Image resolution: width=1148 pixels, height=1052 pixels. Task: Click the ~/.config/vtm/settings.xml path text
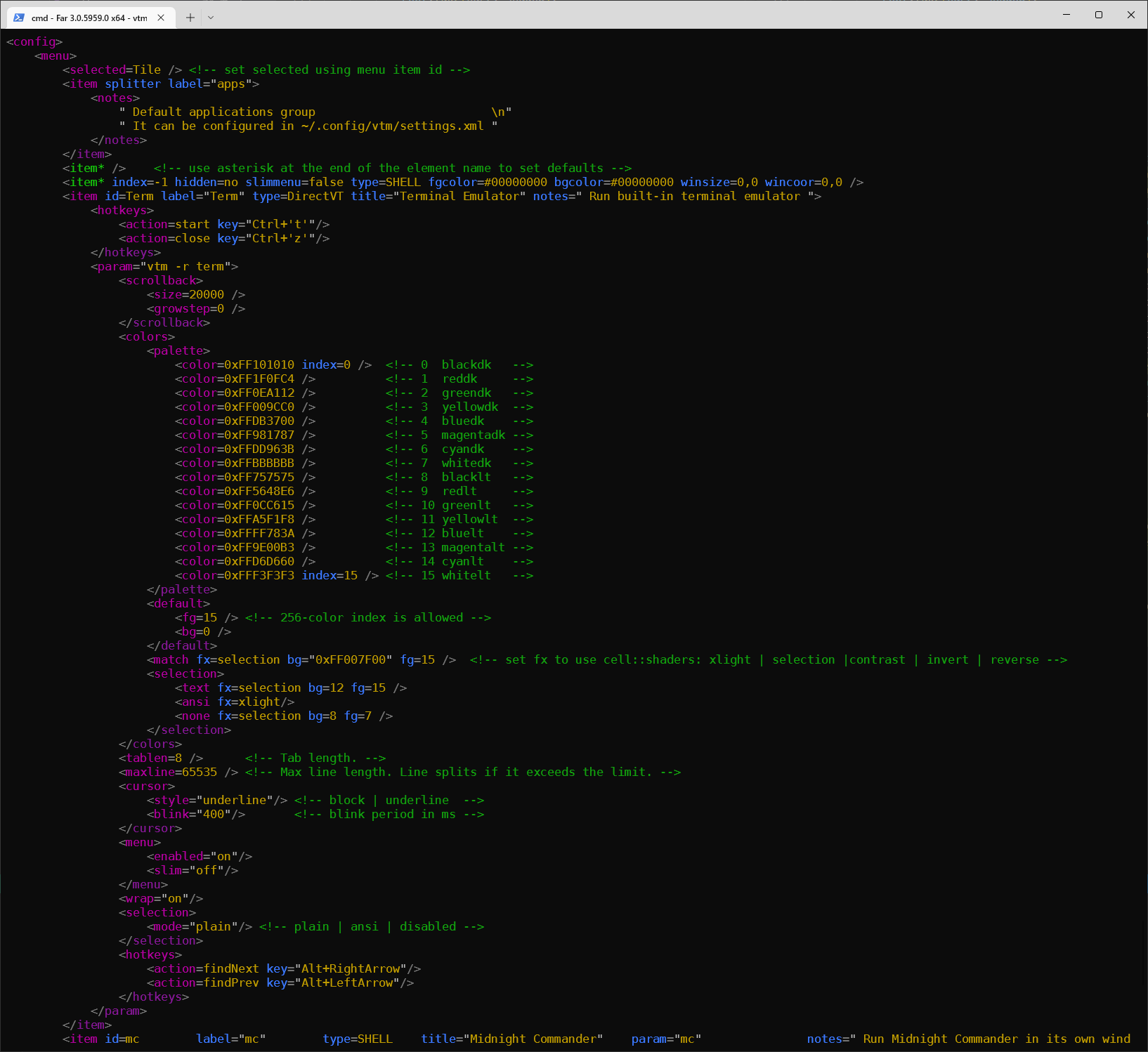click(x=393, y=126)
